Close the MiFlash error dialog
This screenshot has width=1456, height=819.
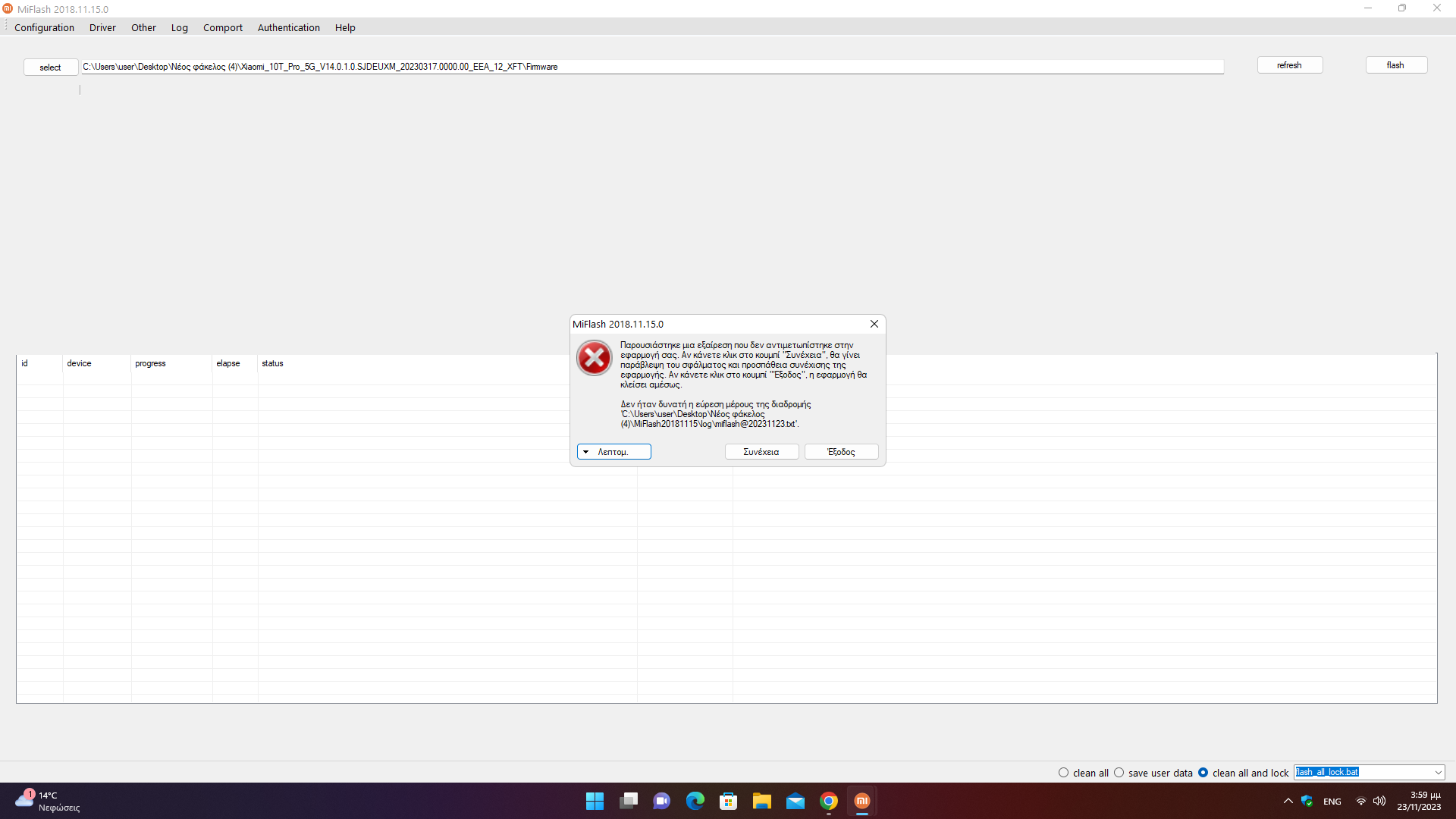(874, 324)
